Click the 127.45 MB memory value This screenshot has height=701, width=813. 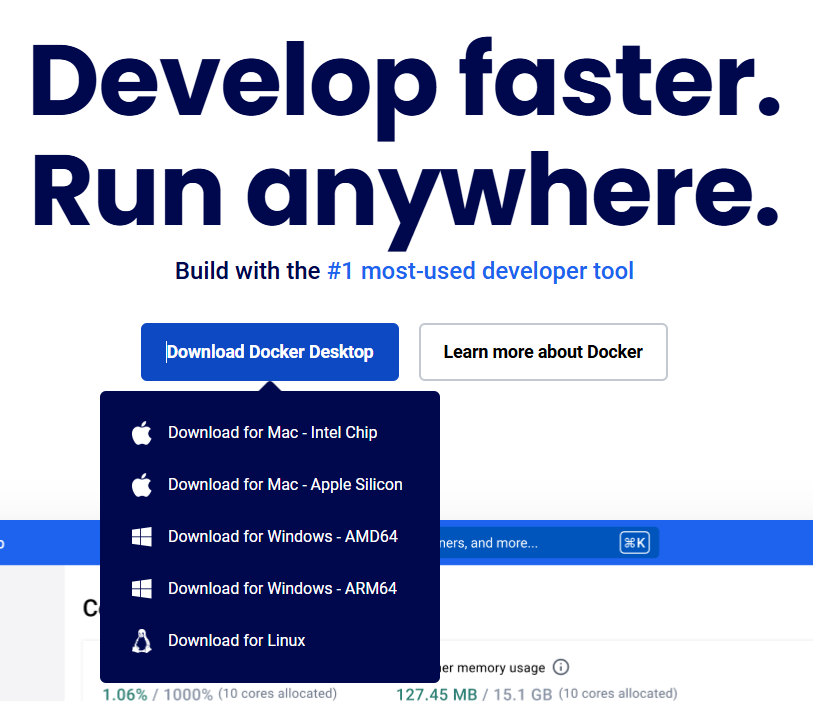(437, 694)
